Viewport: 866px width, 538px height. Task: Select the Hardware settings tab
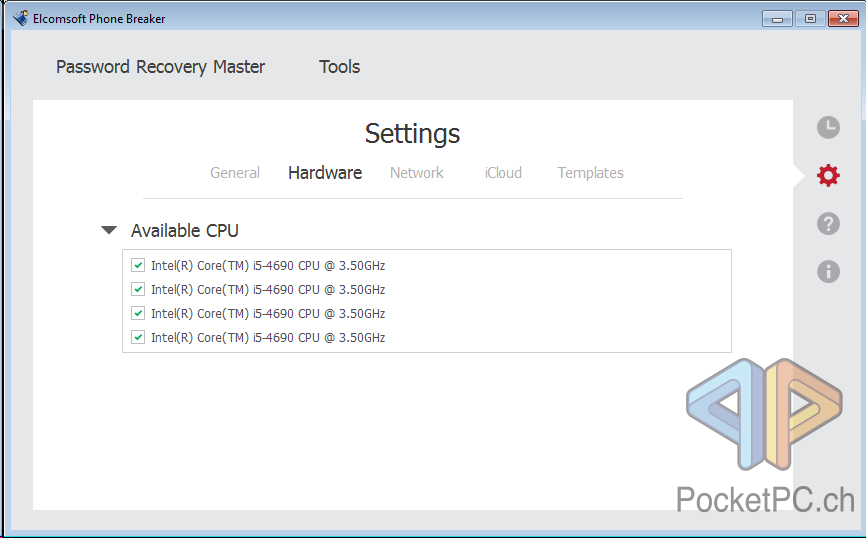pos(325,173)
